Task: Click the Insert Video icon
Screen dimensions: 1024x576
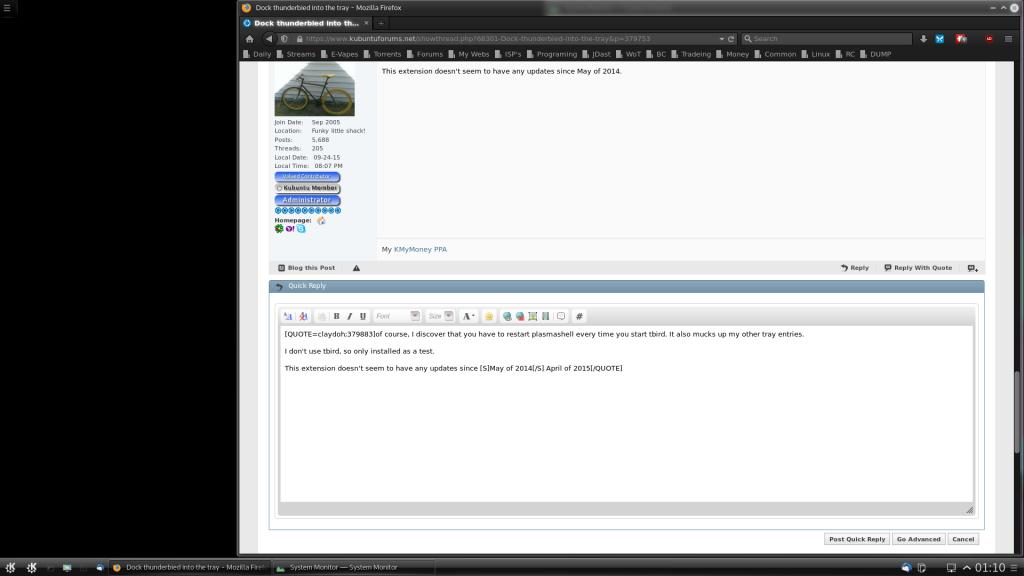Action: [x=545, y=316]
